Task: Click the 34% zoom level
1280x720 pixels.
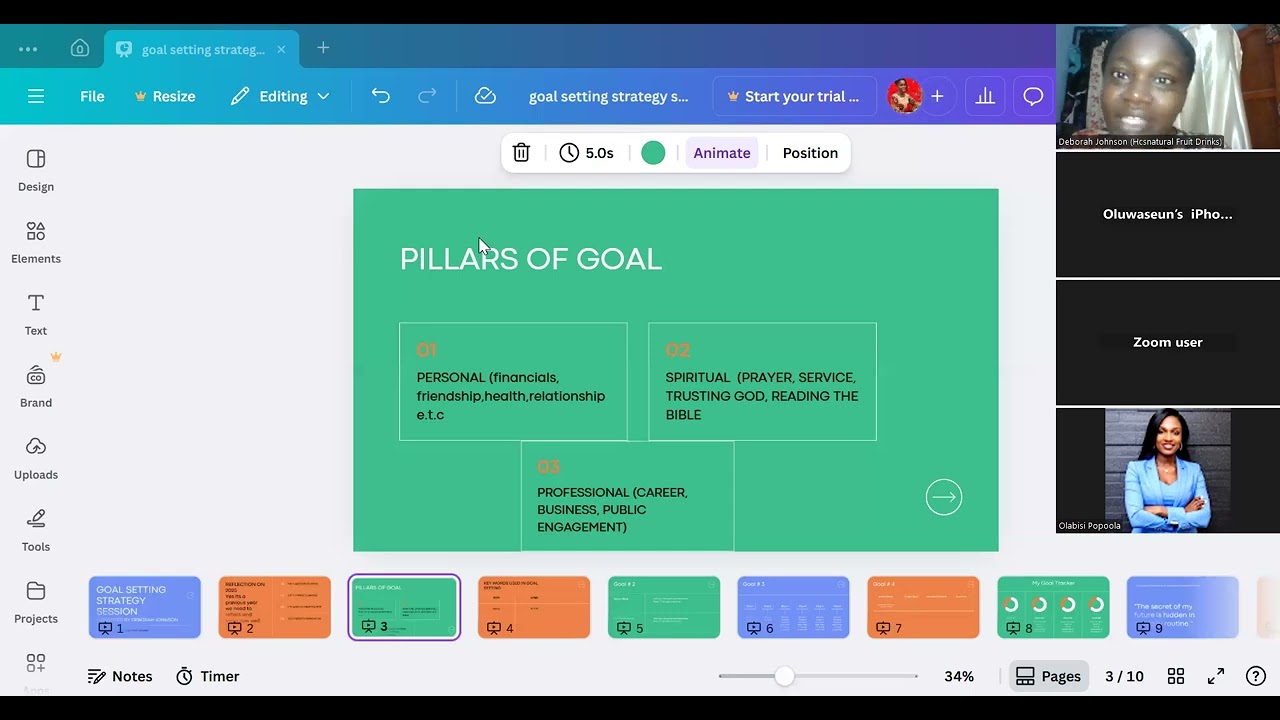Action: (x=959, y=676)
